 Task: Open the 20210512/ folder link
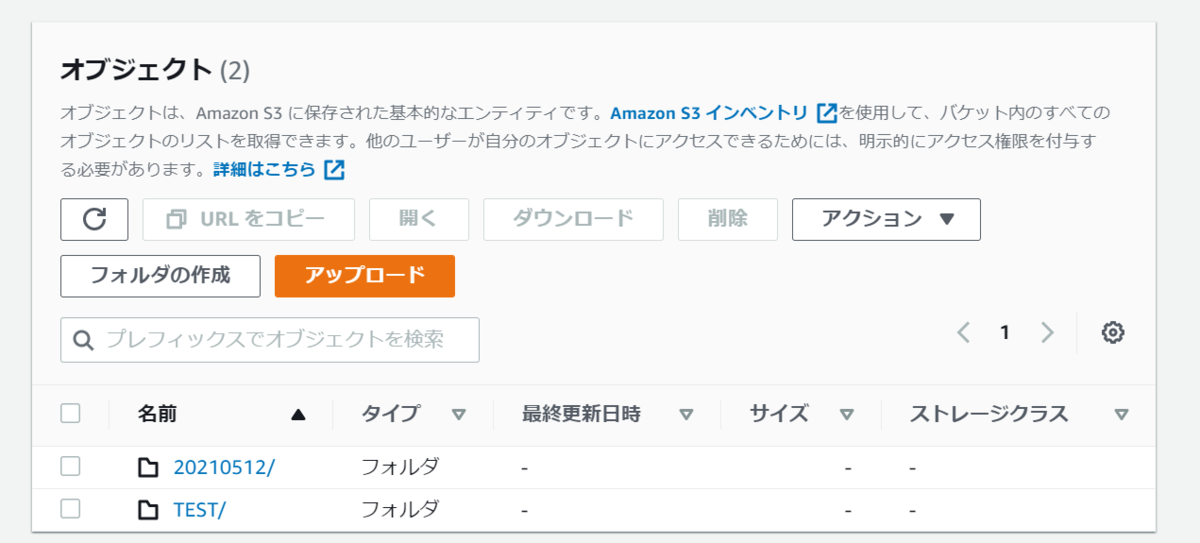tap(223, 467)
